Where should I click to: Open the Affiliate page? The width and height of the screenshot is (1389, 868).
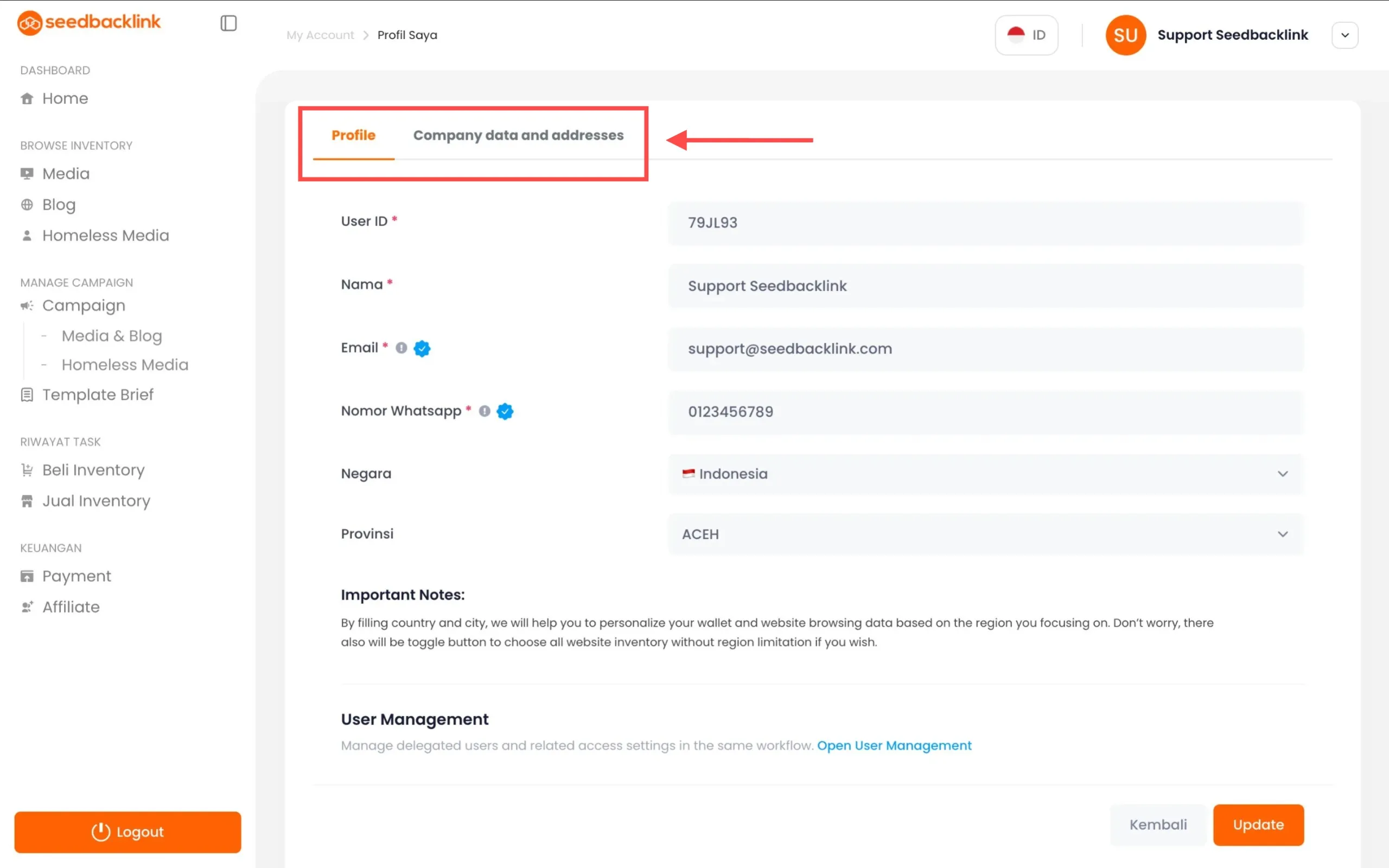[71, 607]
